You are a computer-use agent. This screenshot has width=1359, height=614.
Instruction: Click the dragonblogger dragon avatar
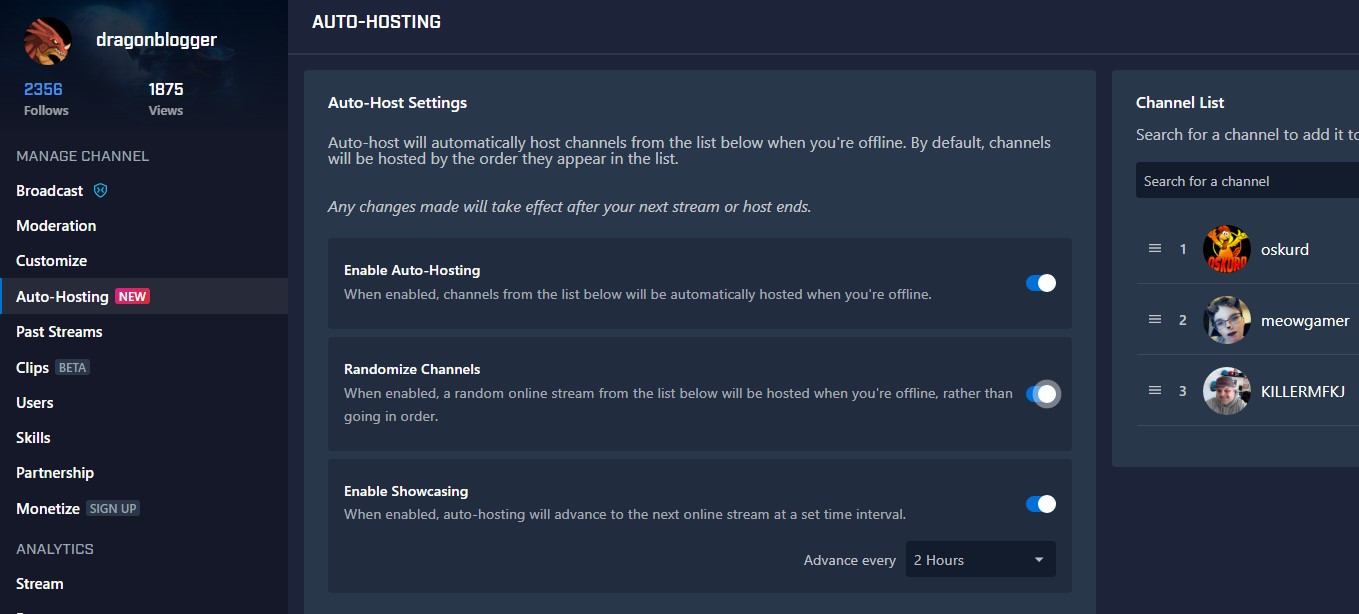(47, 41)
